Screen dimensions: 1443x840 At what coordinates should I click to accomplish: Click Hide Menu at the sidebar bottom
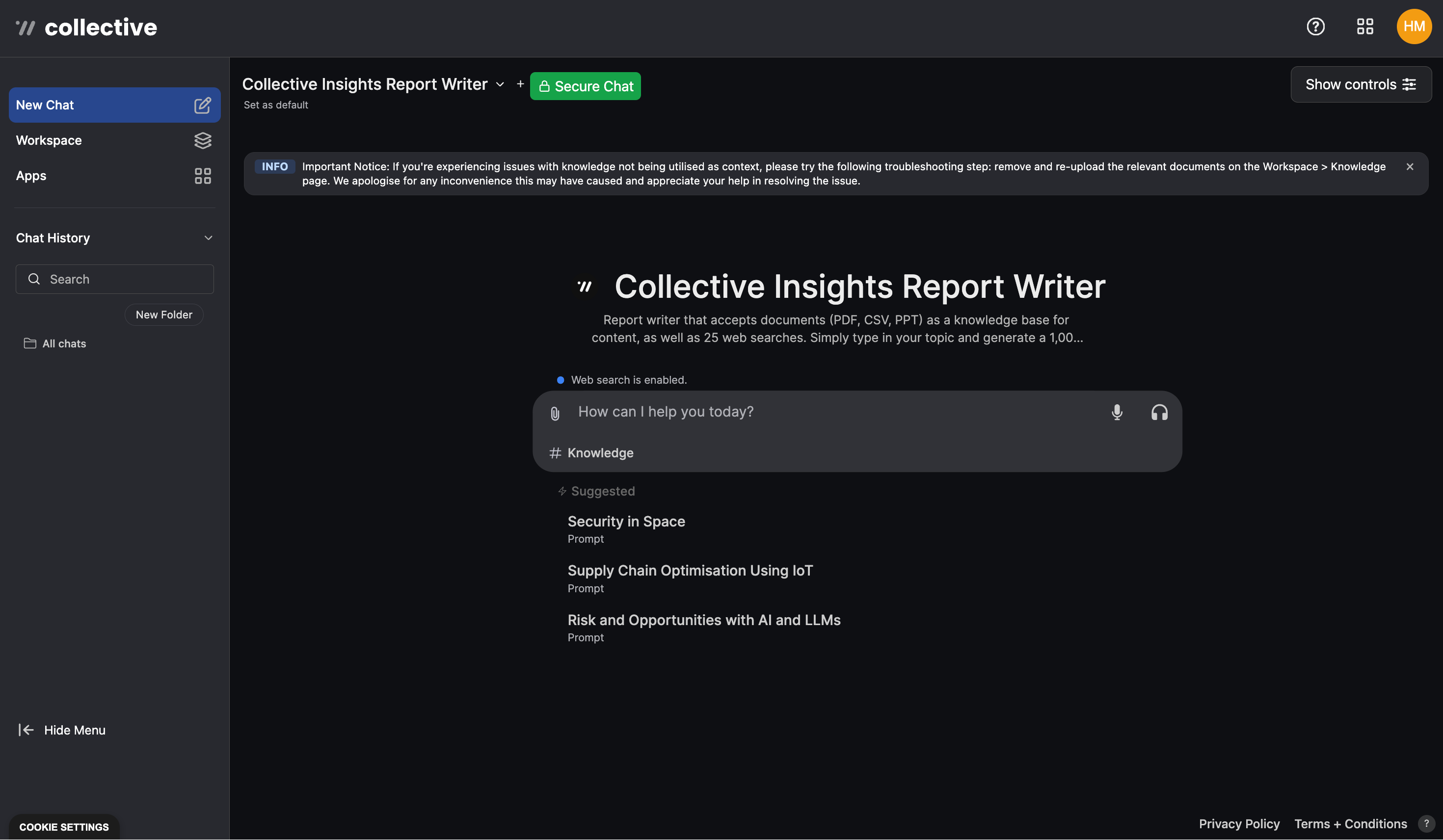62,730
